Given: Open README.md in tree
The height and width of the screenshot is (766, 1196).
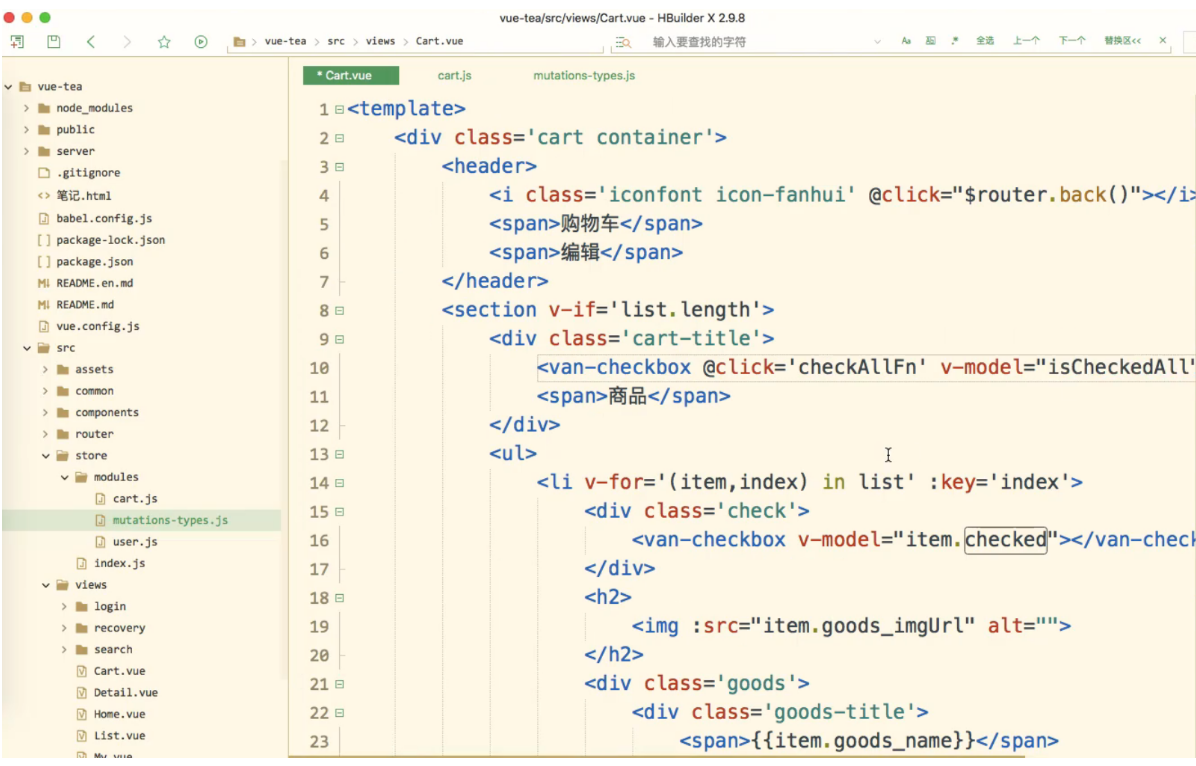Looking at the screenshot, I should click(85, 304).
